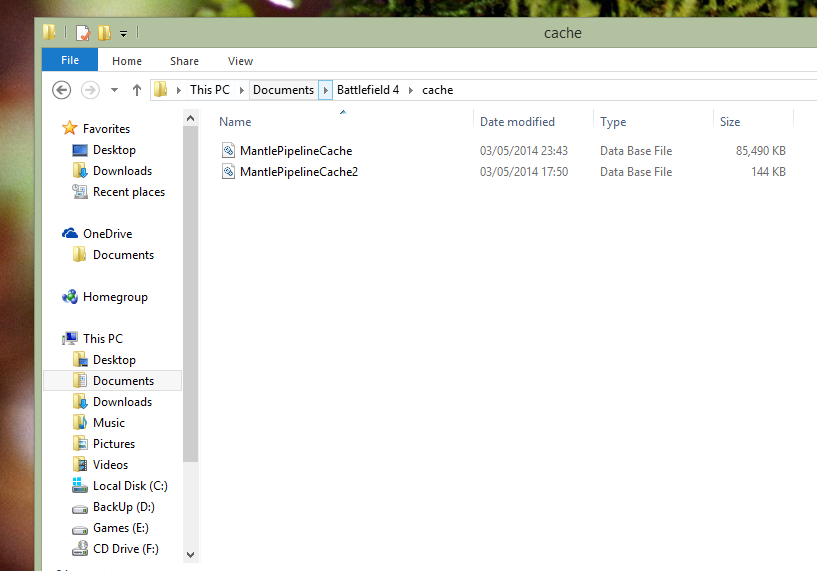Click the navigation pane scrollbar thumb

coord(191,294)
